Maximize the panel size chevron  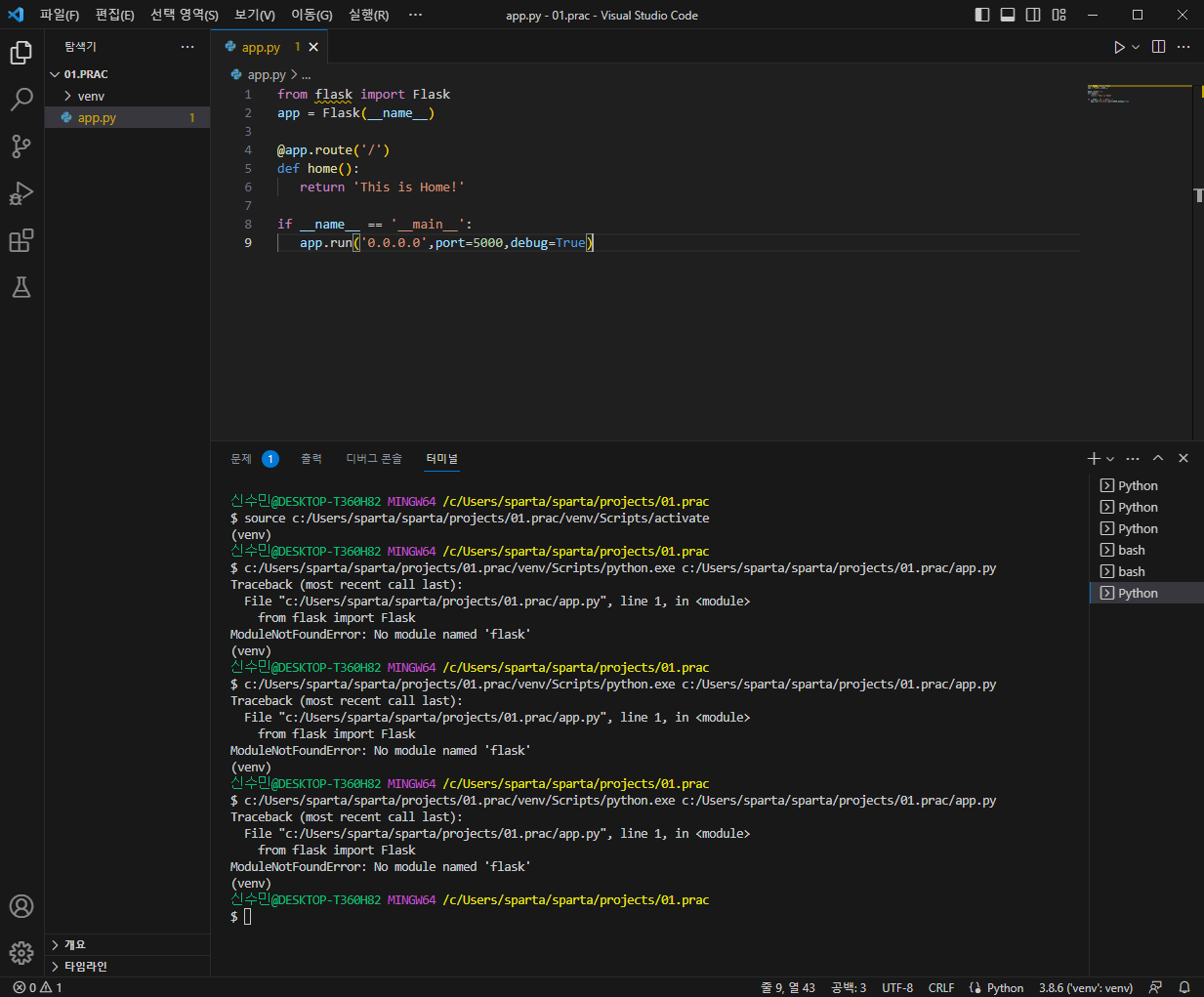(x=1158, y=459)
